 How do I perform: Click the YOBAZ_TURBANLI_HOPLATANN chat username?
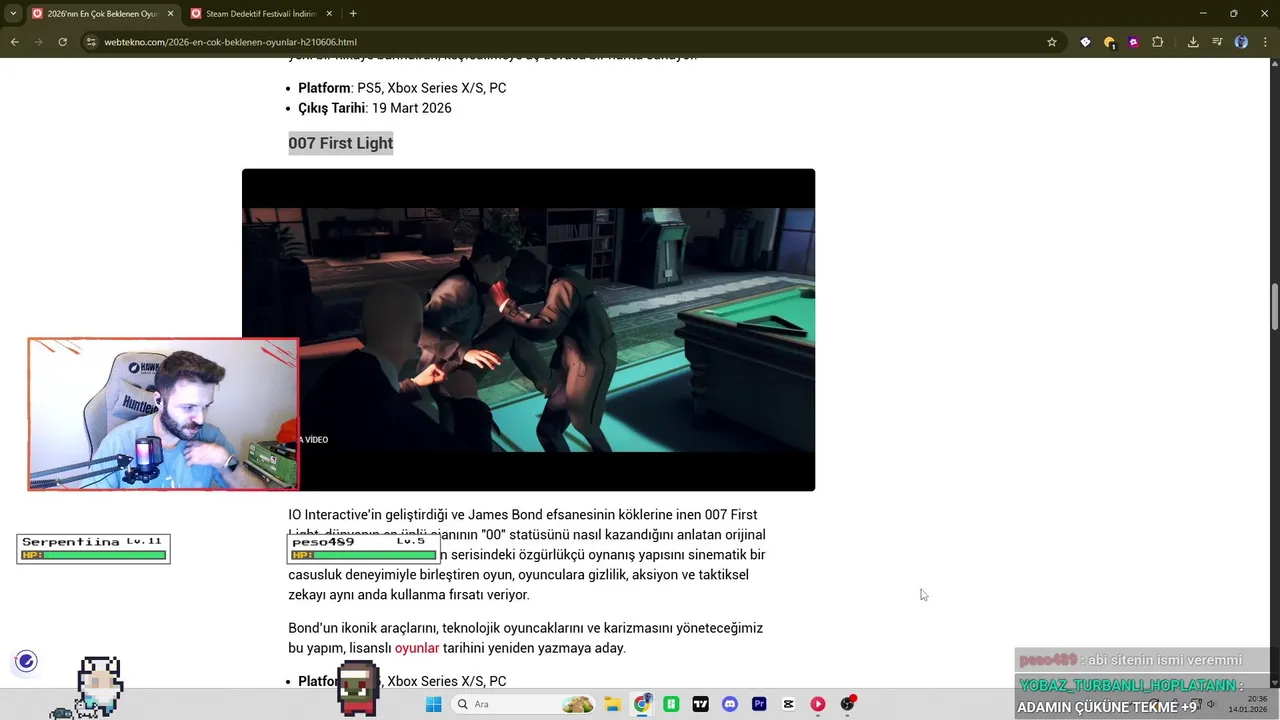[x=1128, y=685]
